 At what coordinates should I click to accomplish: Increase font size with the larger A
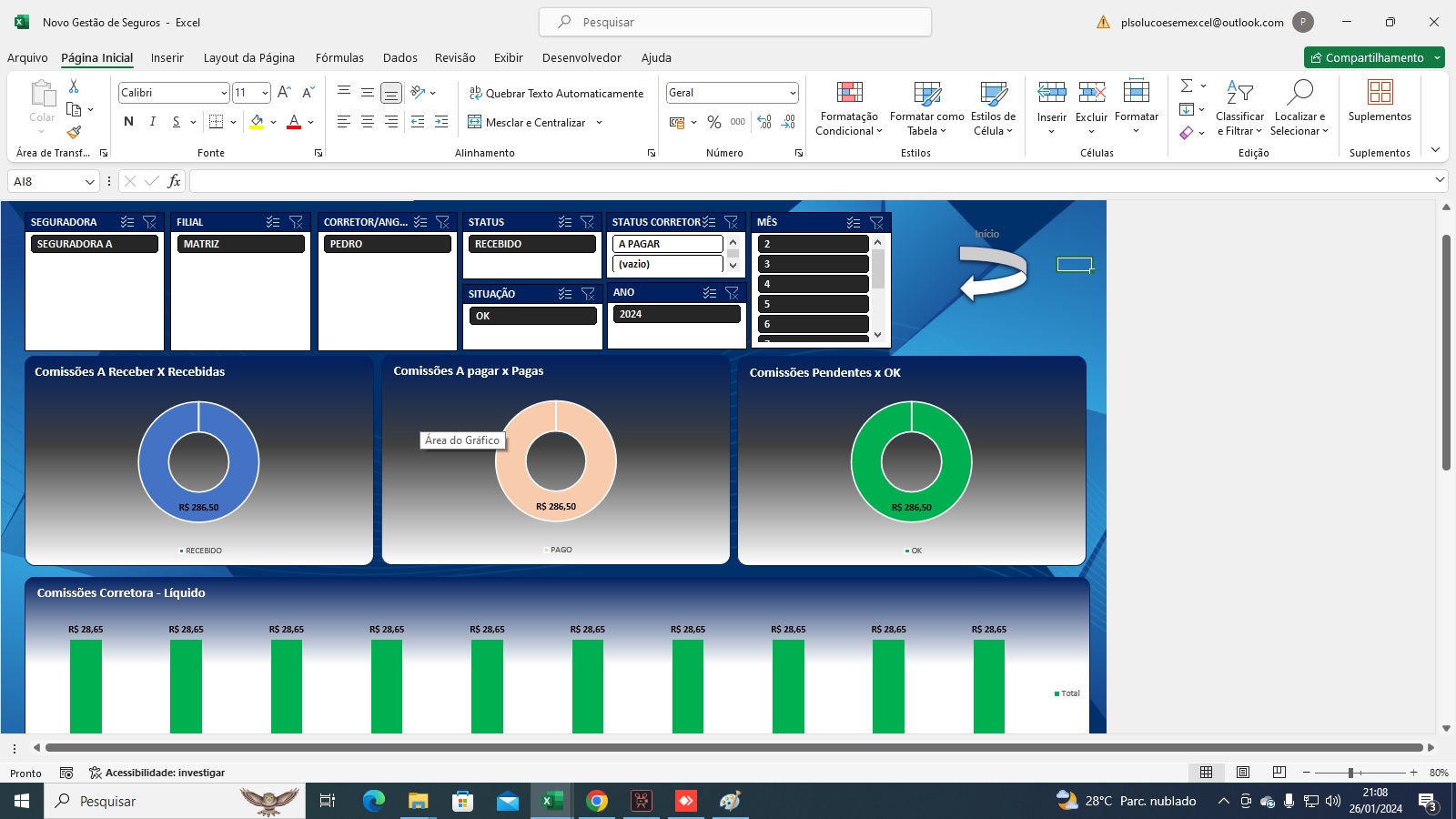click(284, 93)
